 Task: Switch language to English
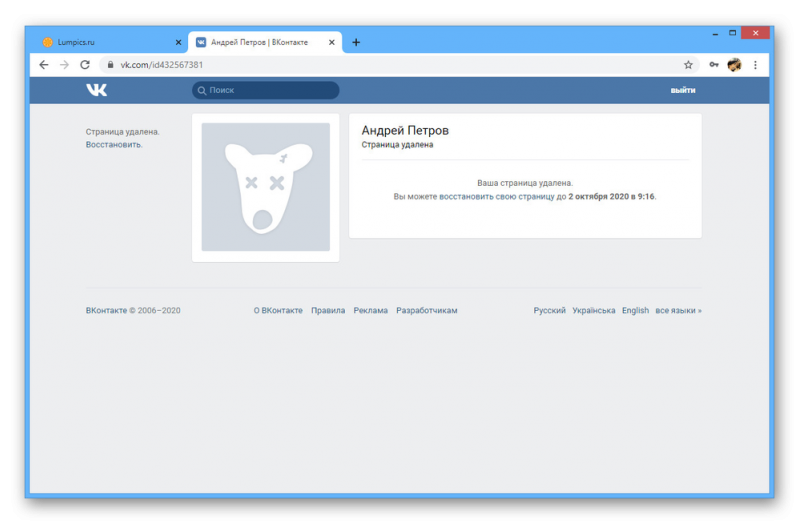coord(635,310)
